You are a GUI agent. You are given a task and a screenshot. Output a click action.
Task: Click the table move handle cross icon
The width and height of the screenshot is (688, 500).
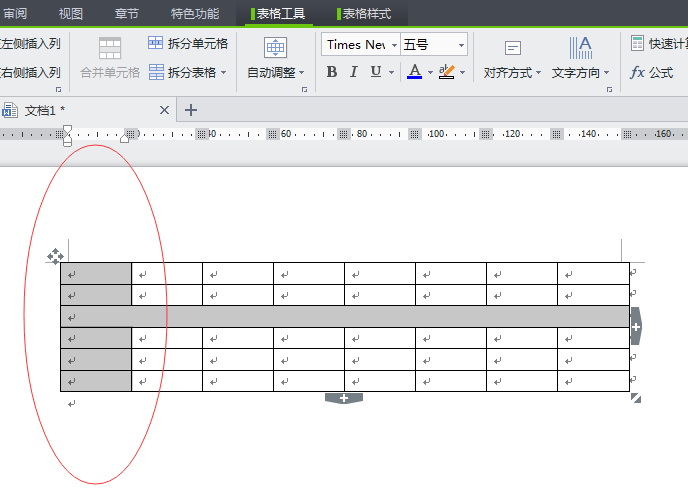coord(55,256)
